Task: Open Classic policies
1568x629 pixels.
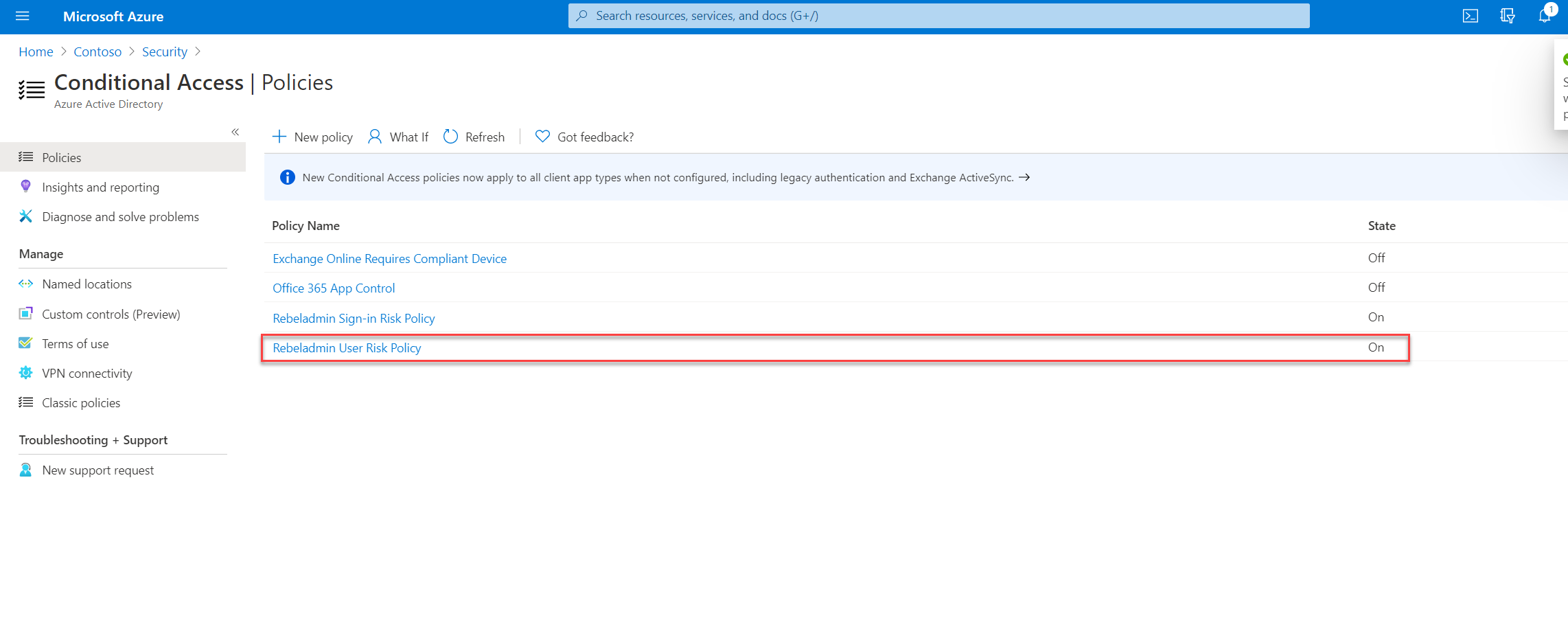Action: (x=81, y=402)
